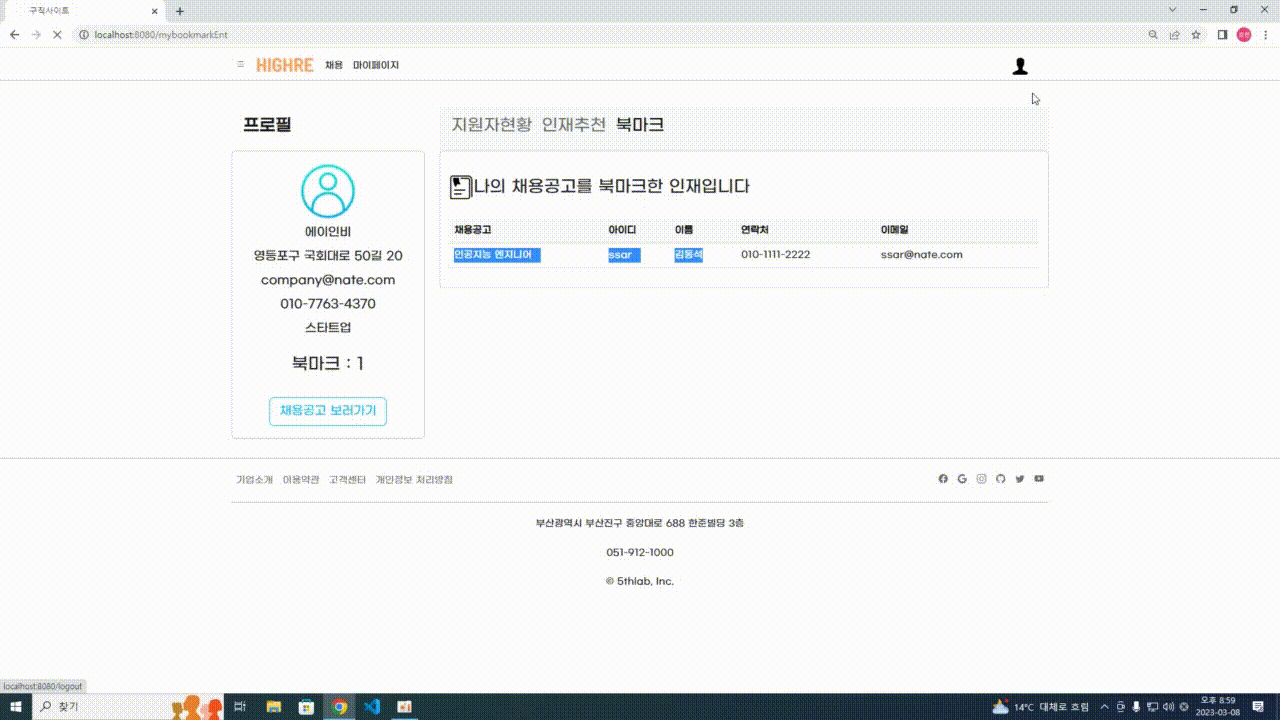
Task: Toggle the browser side panel
Action: [x=1222, y=34]
